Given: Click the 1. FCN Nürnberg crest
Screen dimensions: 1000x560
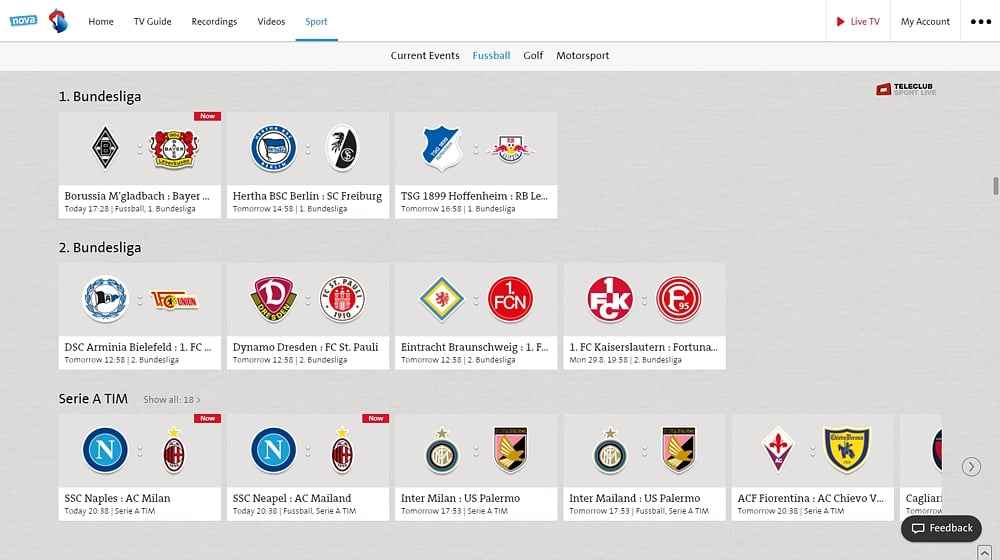Looking at the screenshot, I should tap(510, 298).
